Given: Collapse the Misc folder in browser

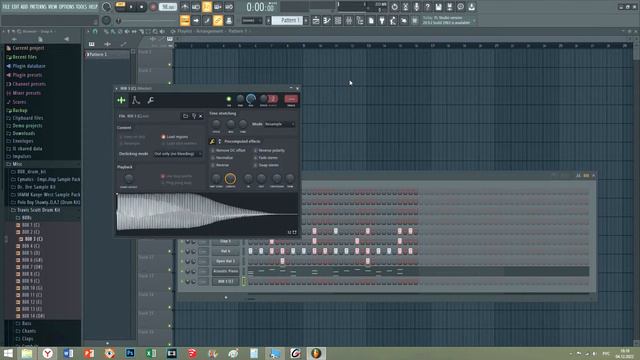Looking at the screenshot, I should (14, 164).
